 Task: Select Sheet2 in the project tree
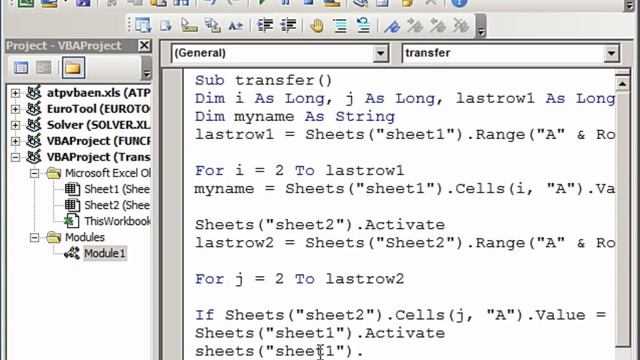(x=117, y=205)
